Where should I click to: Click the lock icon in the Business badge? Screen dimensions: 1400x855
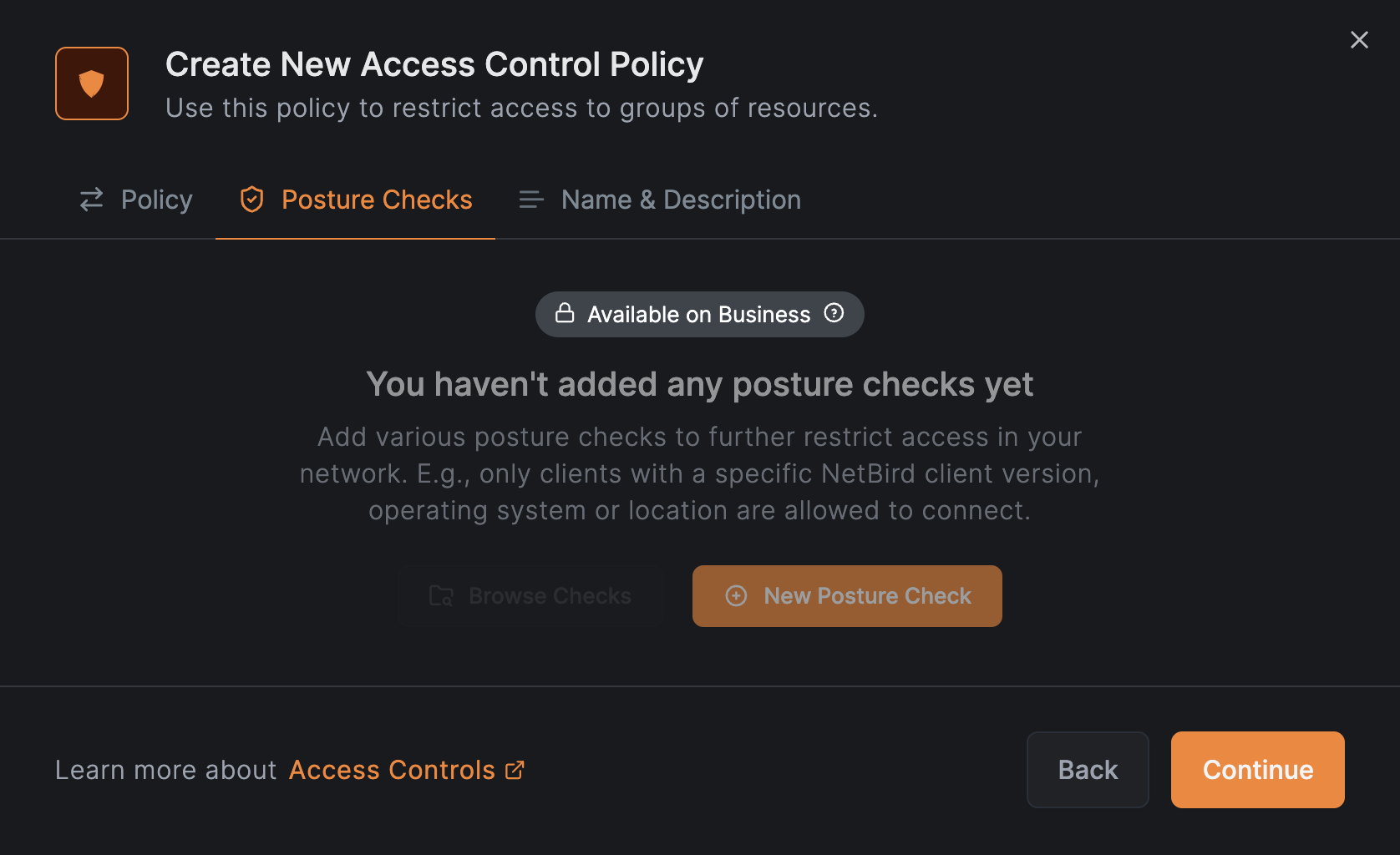point(565,313)
